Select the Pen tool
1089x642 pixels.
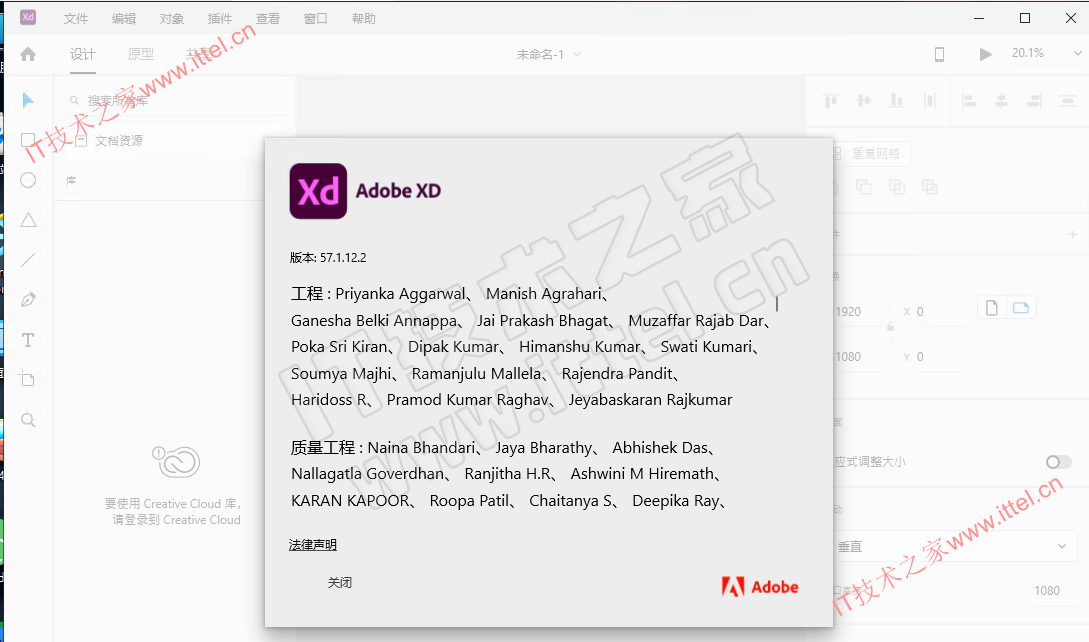[28, 299]
